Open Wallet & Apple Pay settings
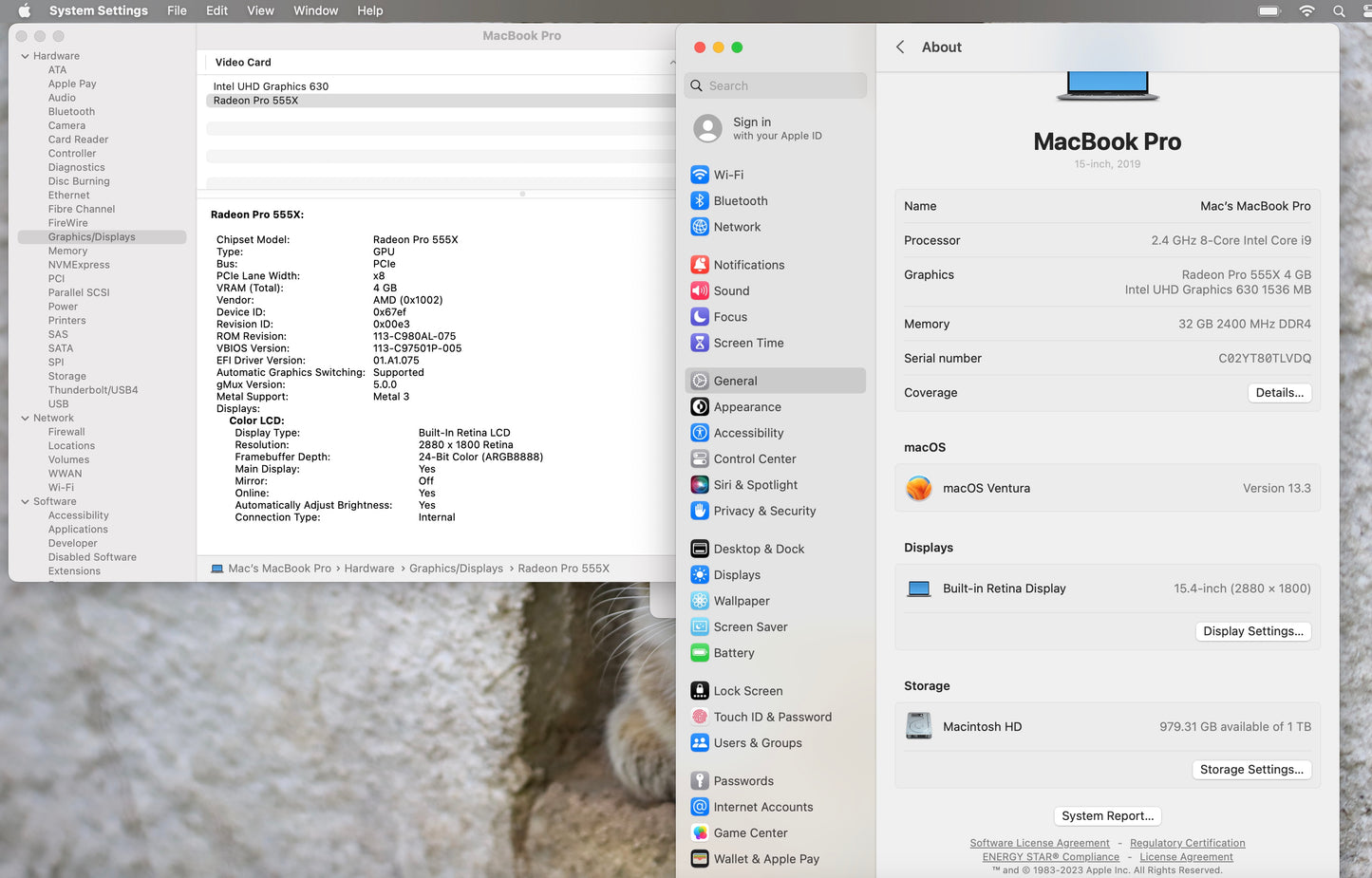This screenshot has height=878, width=1372. point(766,858)
